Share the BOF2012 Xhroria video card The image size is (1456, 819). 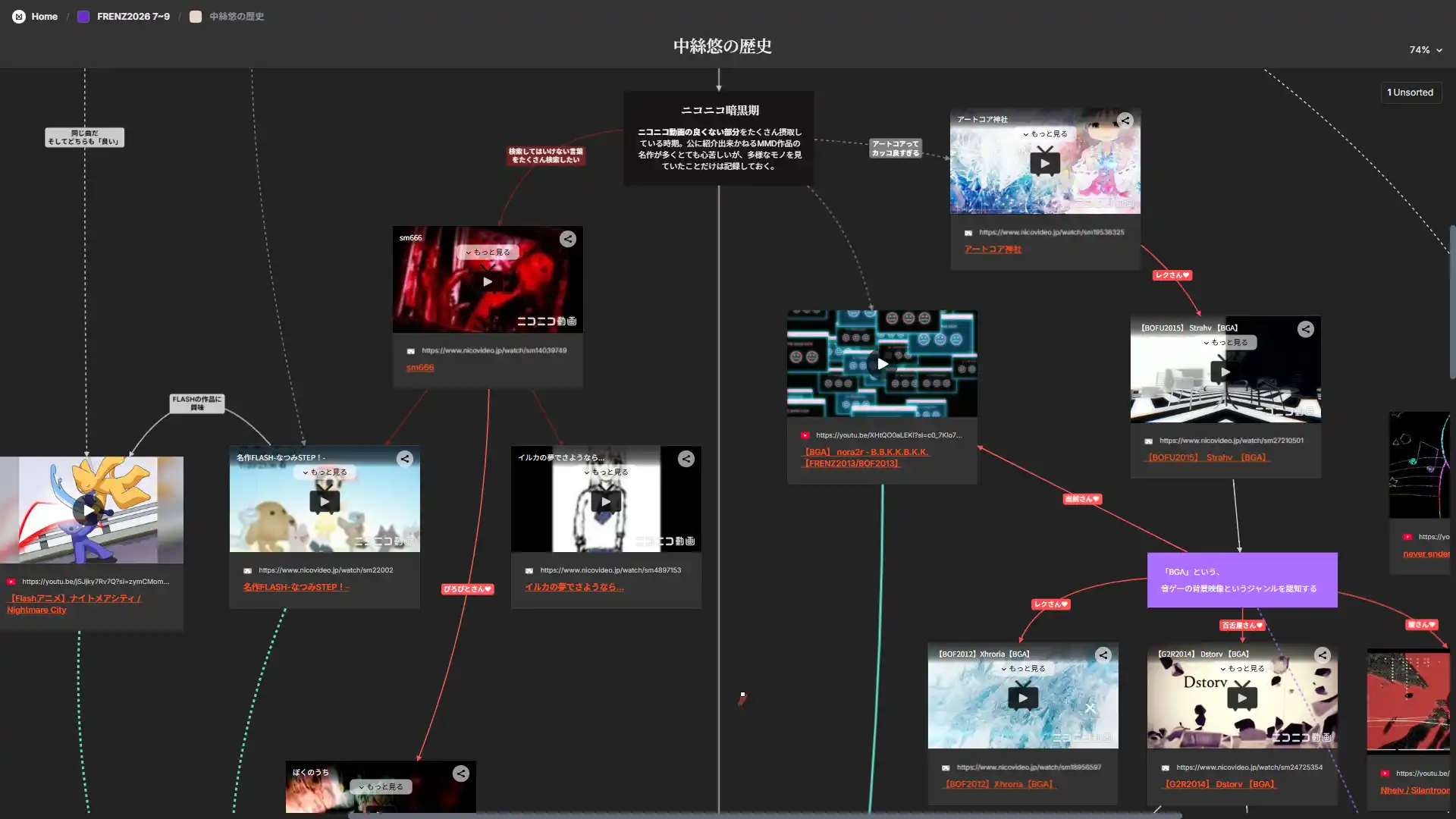tap(1103, 655)
